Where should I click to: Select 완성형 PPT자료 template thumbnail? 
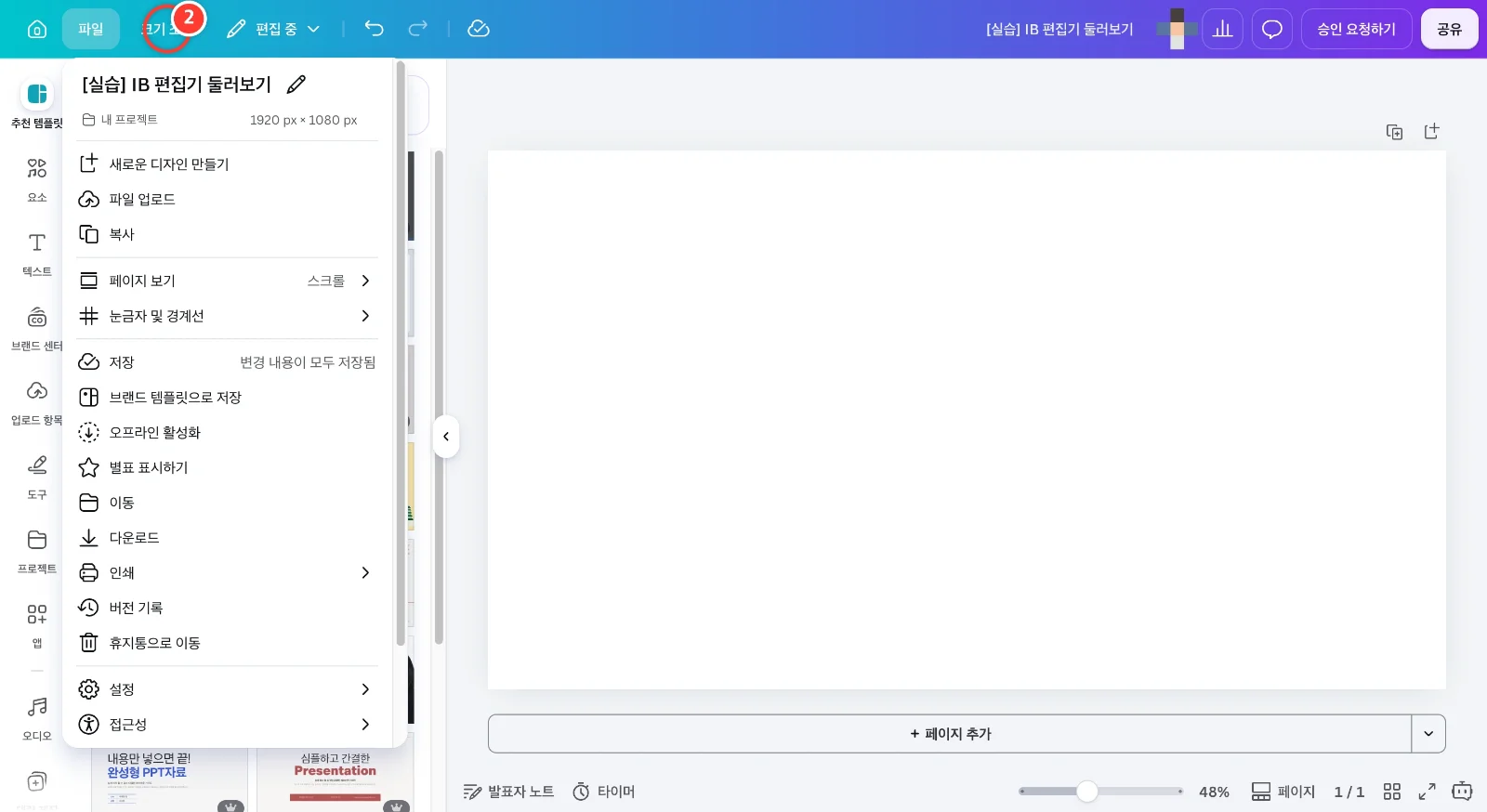tap(170, 780)
